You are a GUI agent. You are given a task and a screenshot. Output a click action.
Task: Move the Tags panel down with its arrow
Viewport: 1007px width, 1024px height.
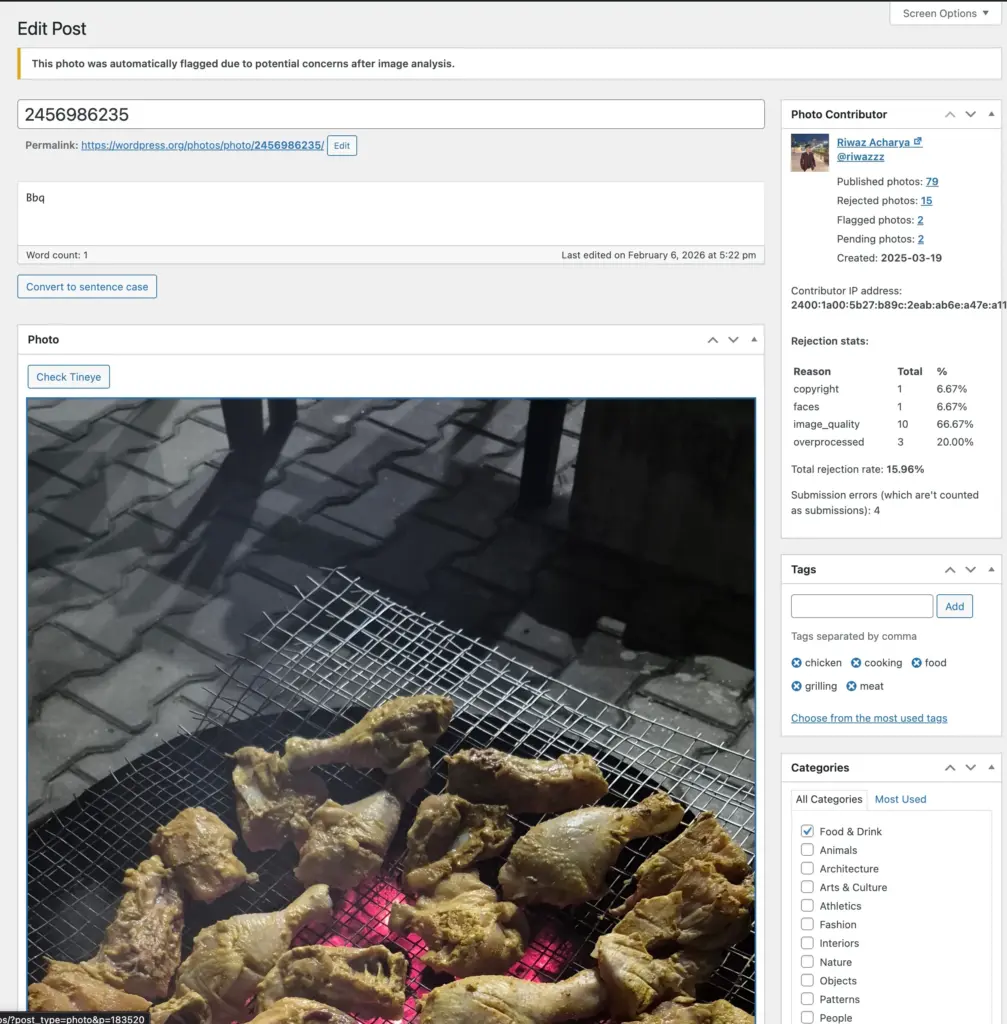970,569
